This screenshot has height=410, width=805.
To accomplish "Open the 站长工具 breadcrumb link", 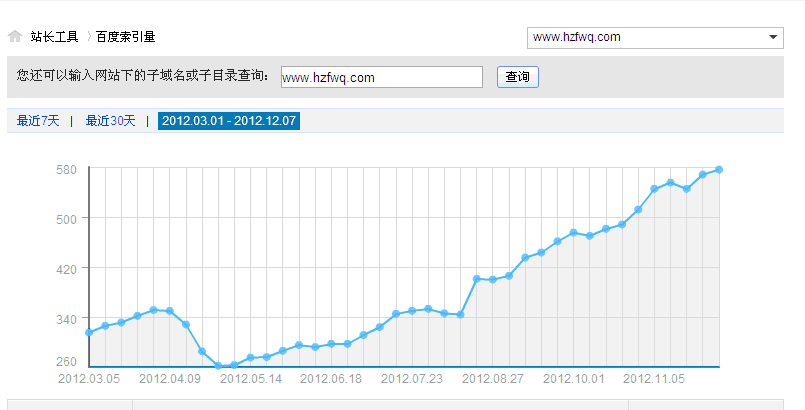I will pos(54,37).
